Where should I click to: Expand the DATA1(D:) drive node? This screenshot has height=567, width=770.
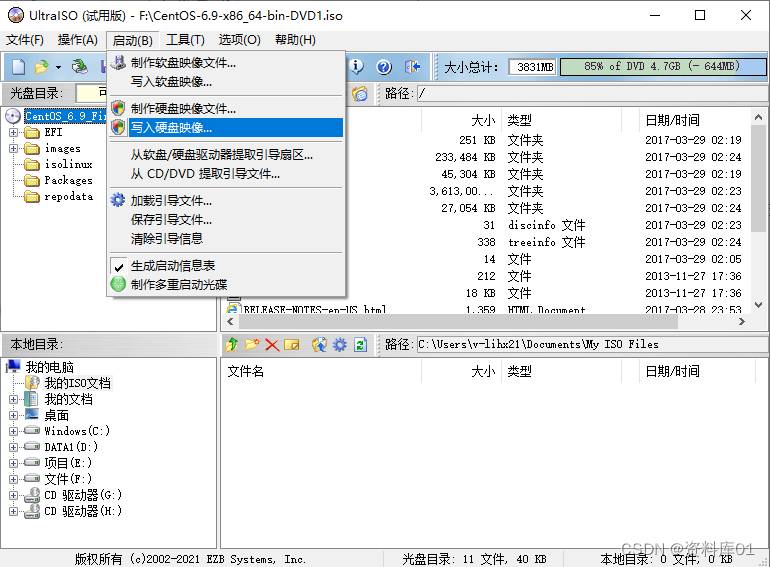13,447
